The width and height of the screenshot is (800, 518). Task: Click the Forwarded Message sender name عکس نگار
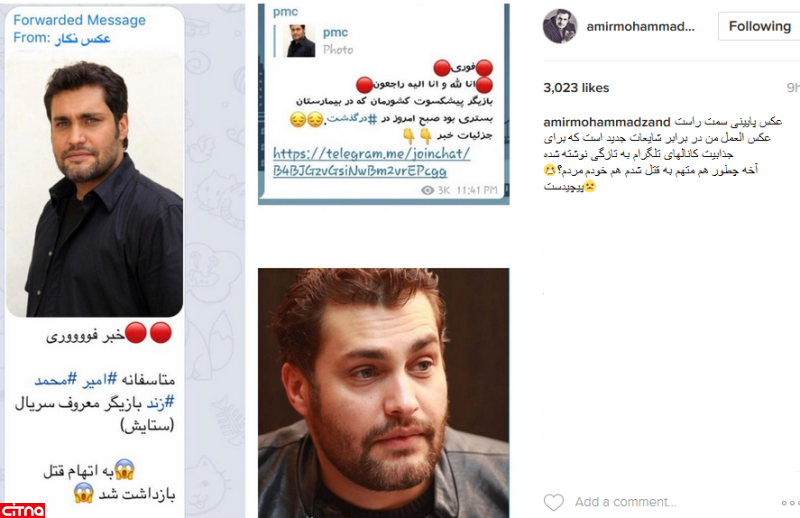[82, 38]
